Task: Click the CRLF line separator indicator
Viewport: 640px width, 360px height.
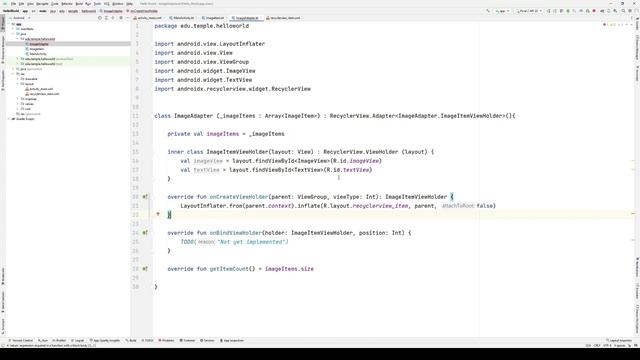Action: point(597,345)
